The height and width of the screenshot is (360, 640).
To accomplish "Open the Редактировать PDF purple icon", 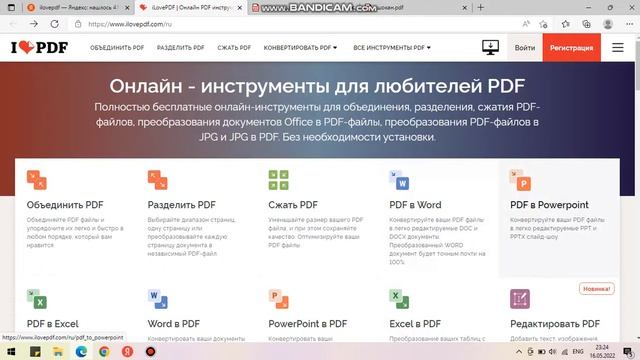I will tap(520, 299).
